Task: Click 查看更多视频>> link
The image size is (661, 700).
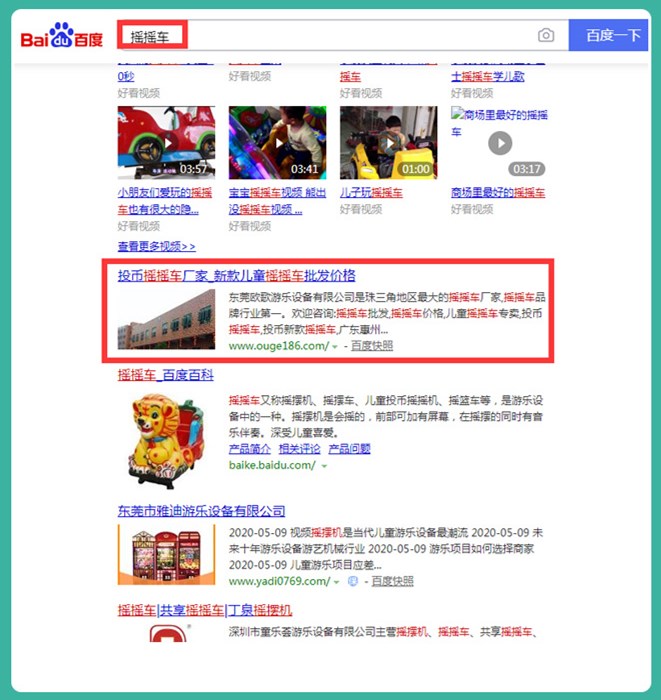Action: click(x=156, y=246)
